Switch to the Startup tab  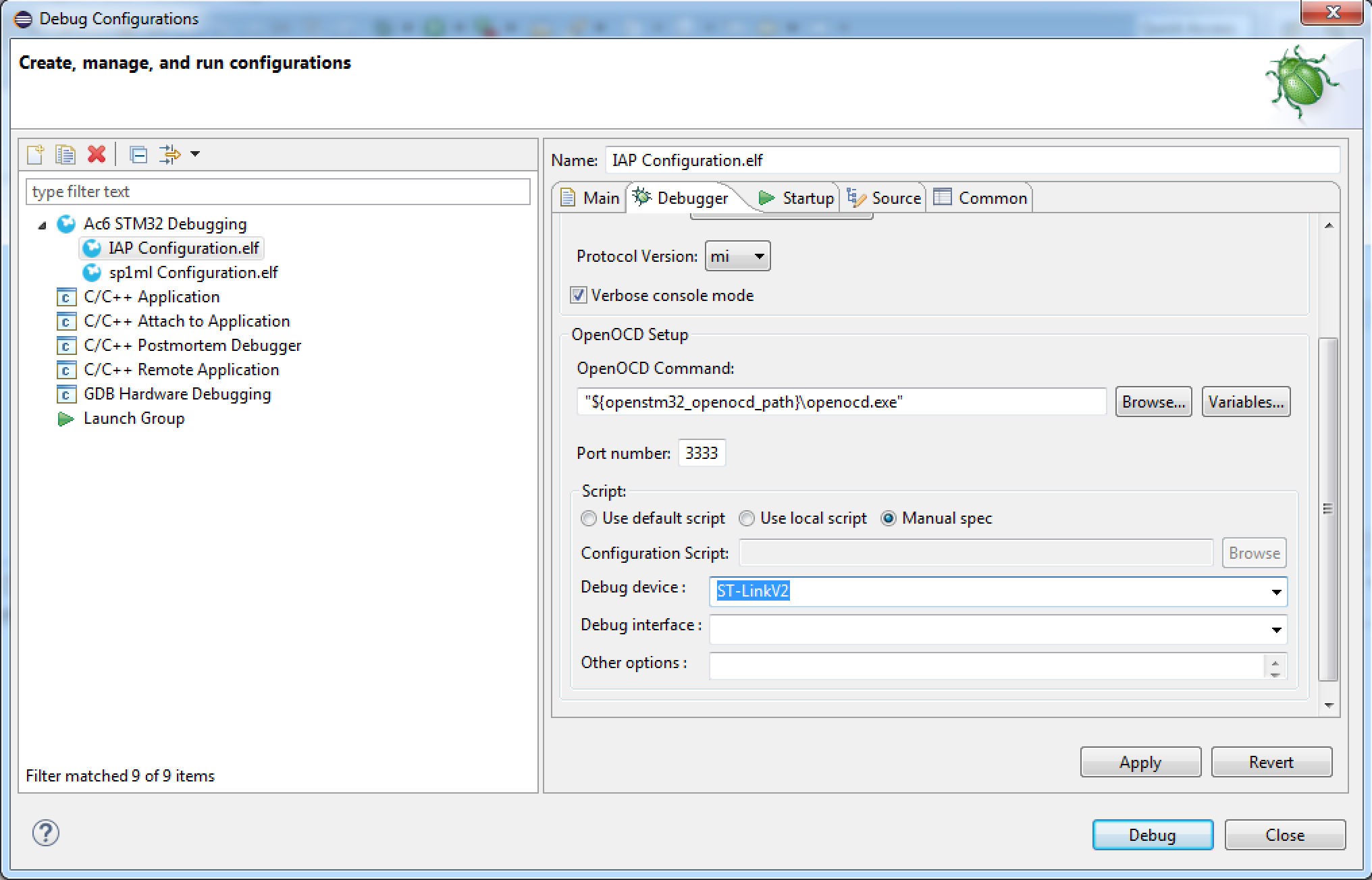(x=796, y=198)
